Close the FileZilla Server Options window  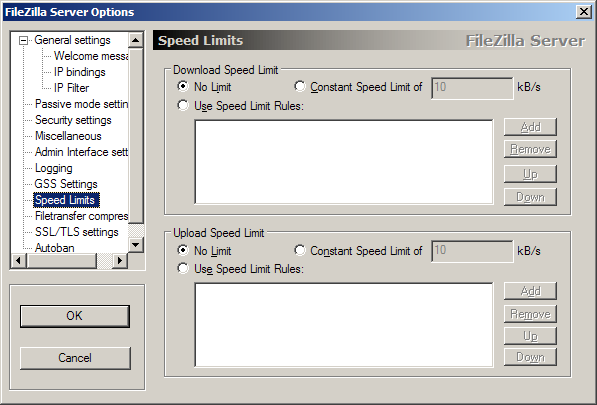(584, 12)
